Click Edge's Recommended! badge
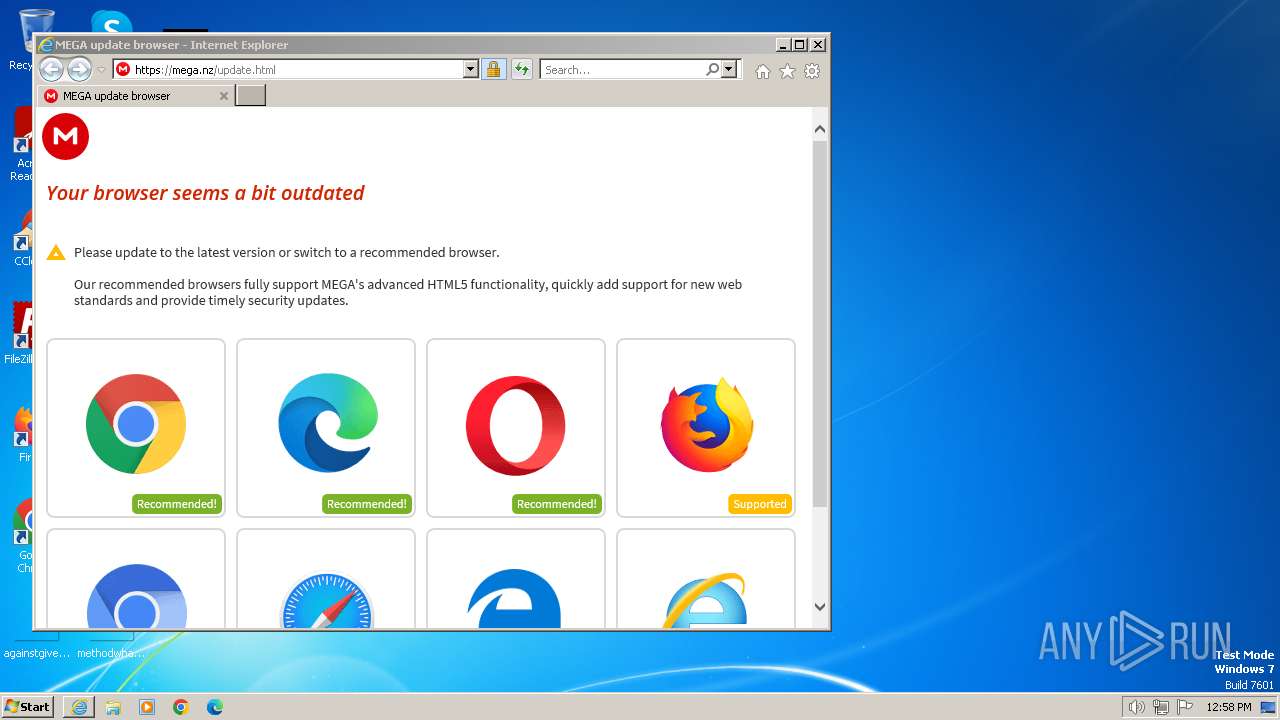 pyautogui.click(x=366, y=504)
